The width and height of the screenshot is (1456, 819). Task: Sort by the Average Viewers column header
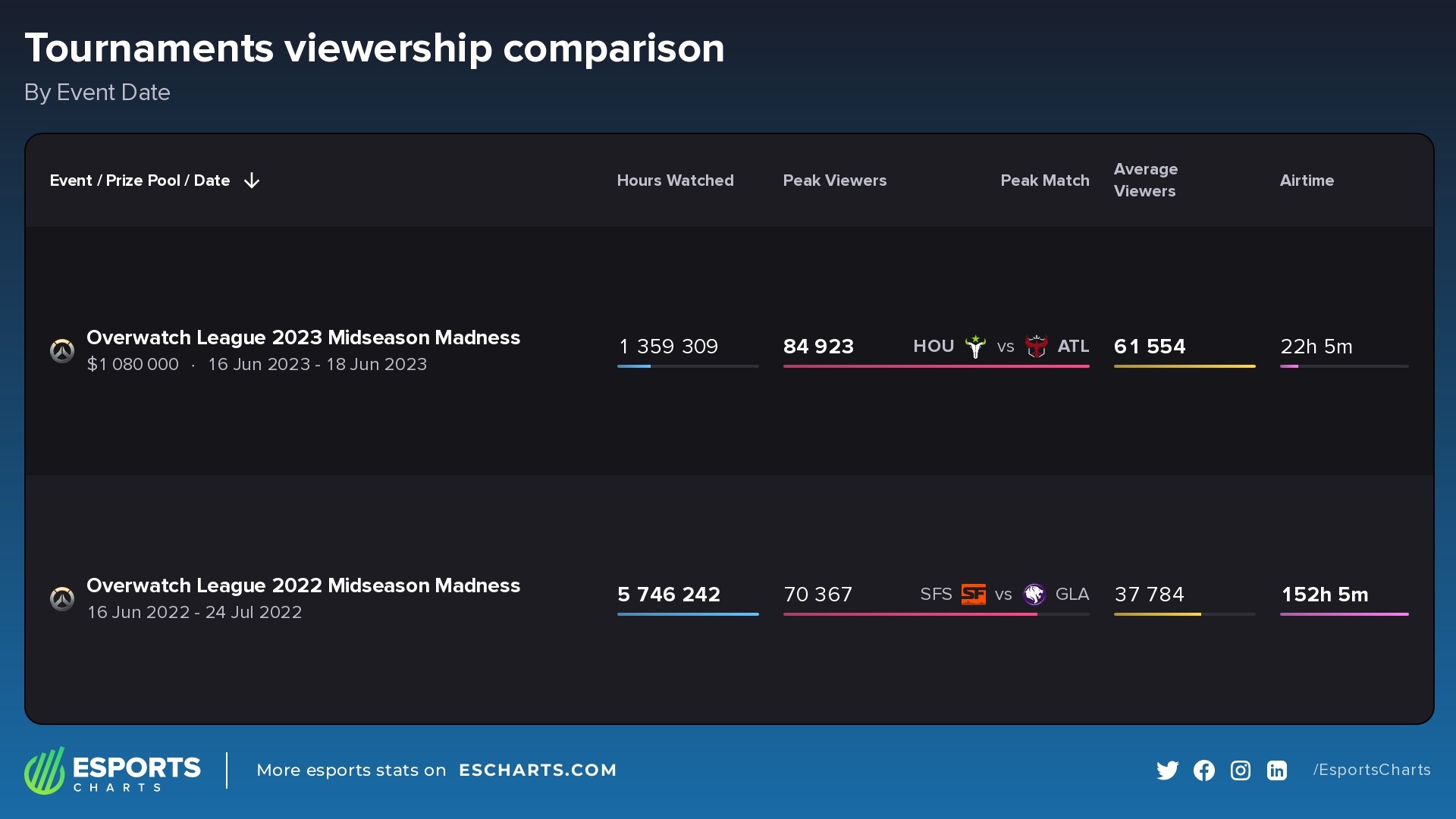click(1146, 180)
